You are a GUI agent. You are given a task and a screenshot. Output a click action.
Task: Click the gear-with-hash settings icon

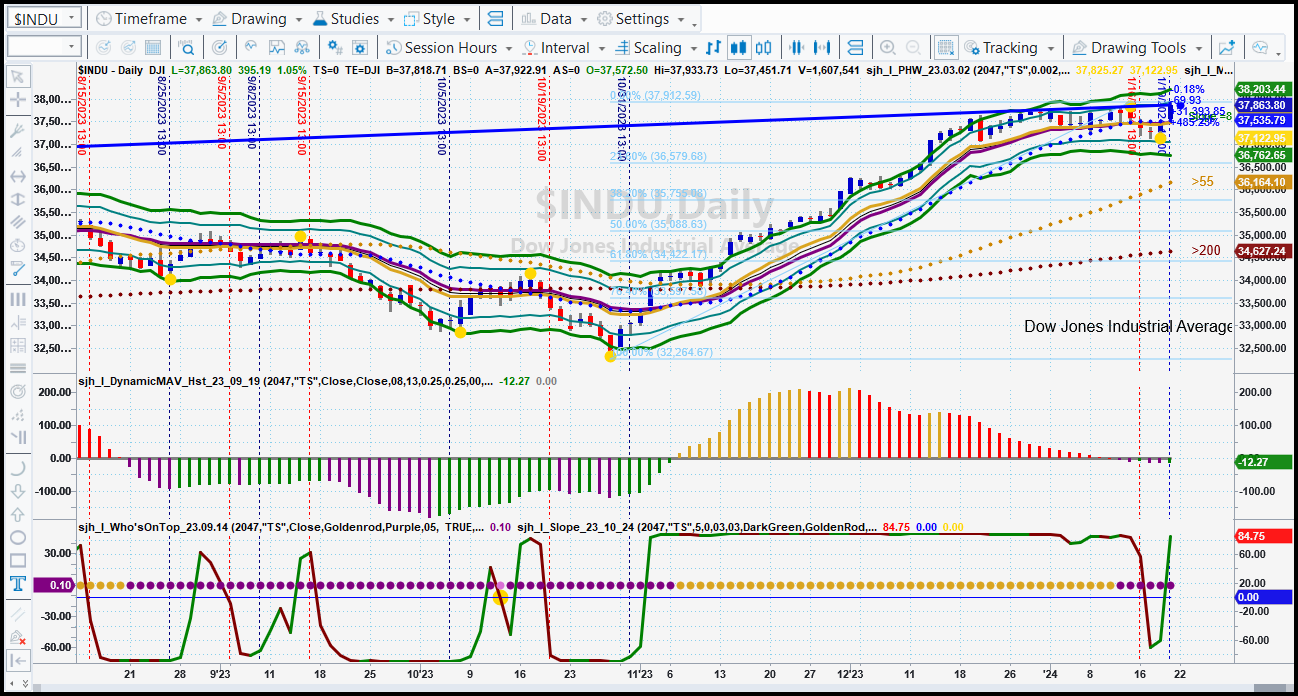point(336,47)
